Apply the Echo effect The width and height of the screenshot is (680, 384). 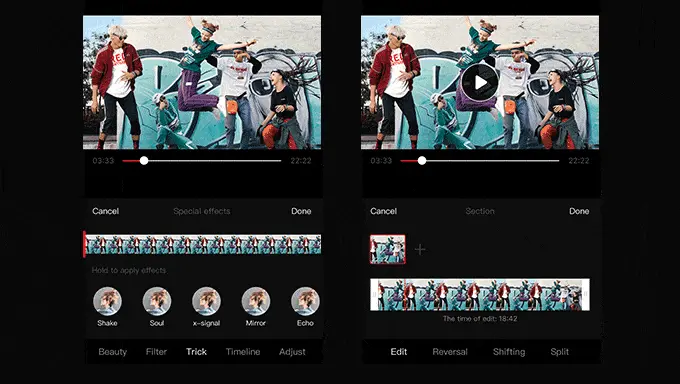click(305, 301)
